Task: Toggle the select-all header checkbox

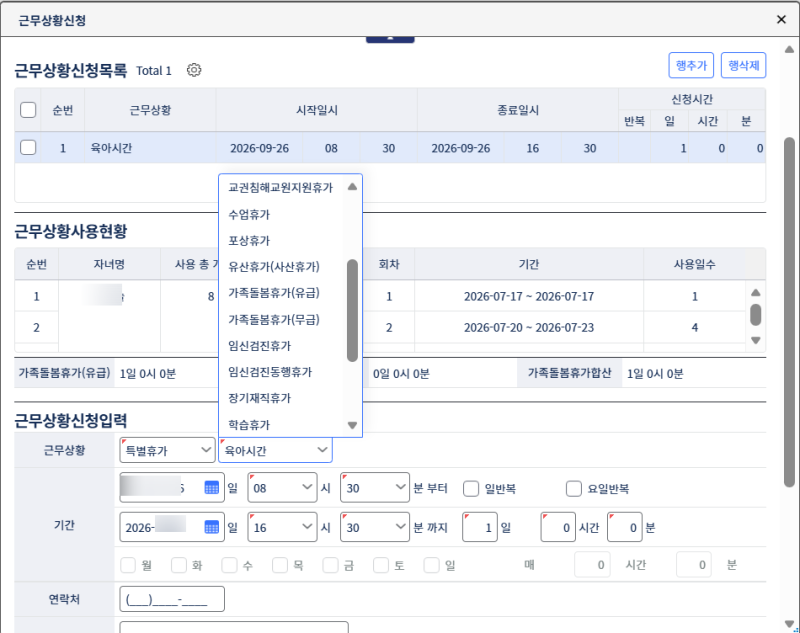Action: 28,110
